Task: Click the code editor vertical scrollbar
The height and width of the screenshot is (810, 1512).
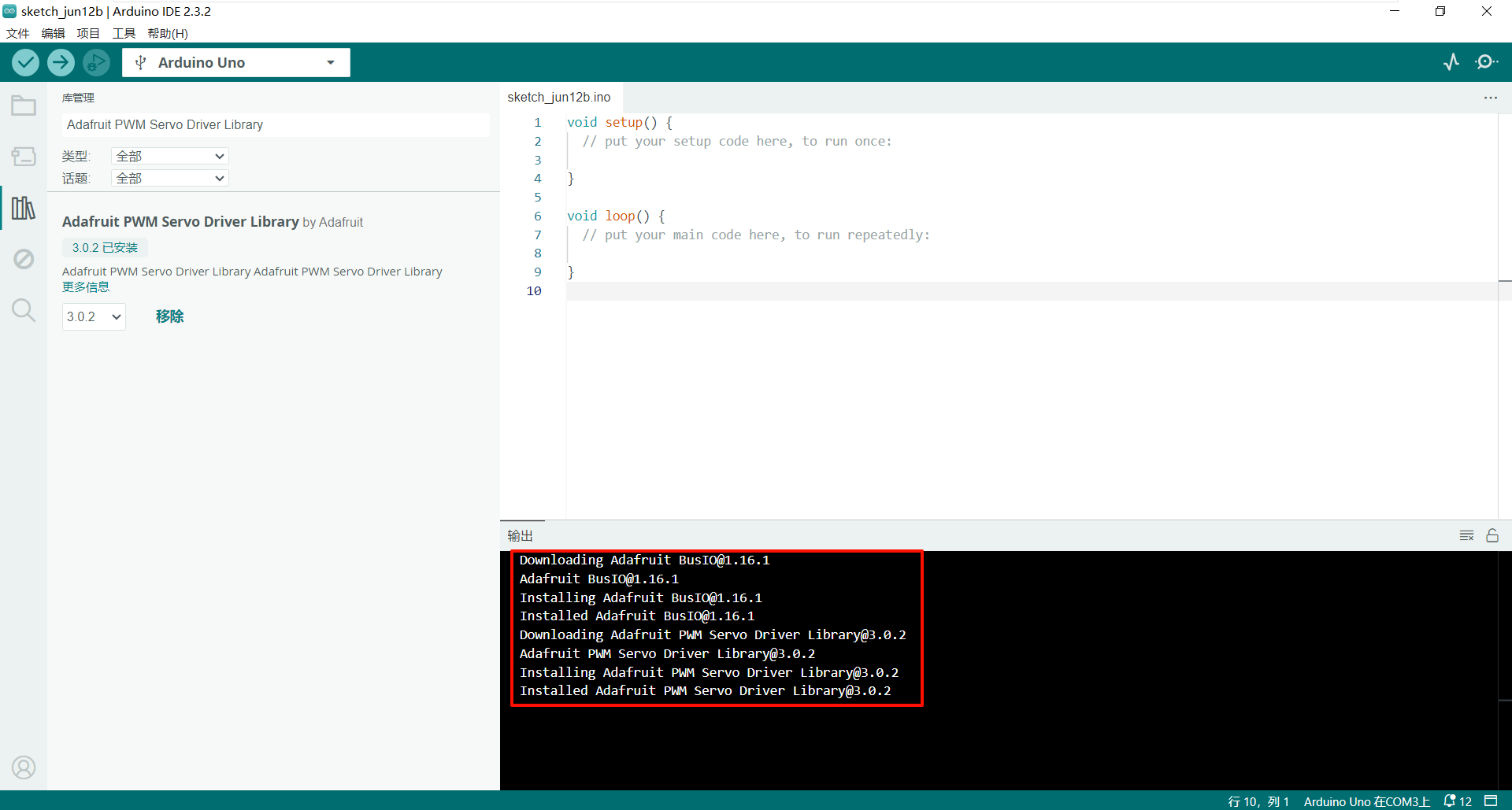Action: 1504,315
